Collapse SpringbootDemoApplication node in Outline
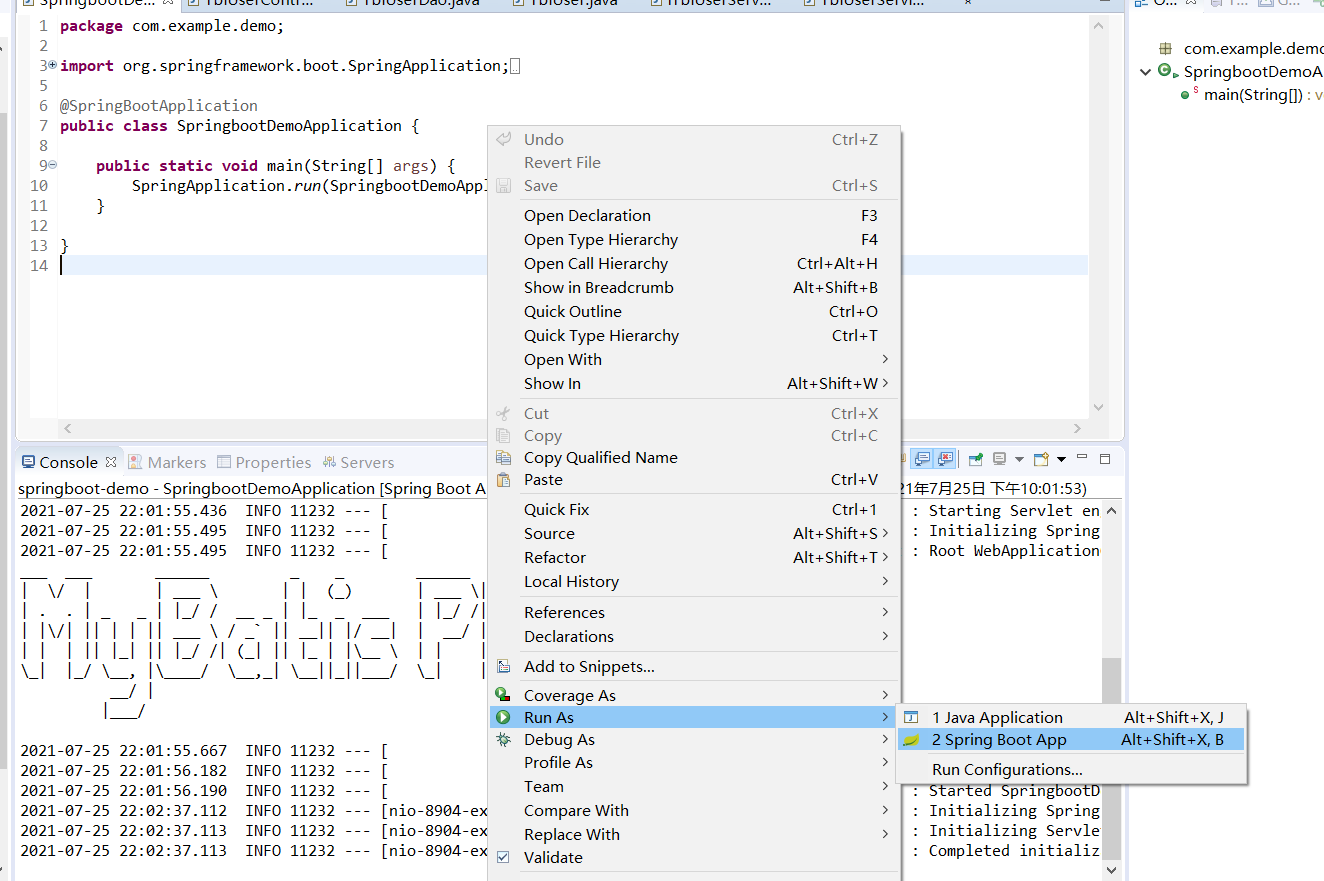 1146,71
